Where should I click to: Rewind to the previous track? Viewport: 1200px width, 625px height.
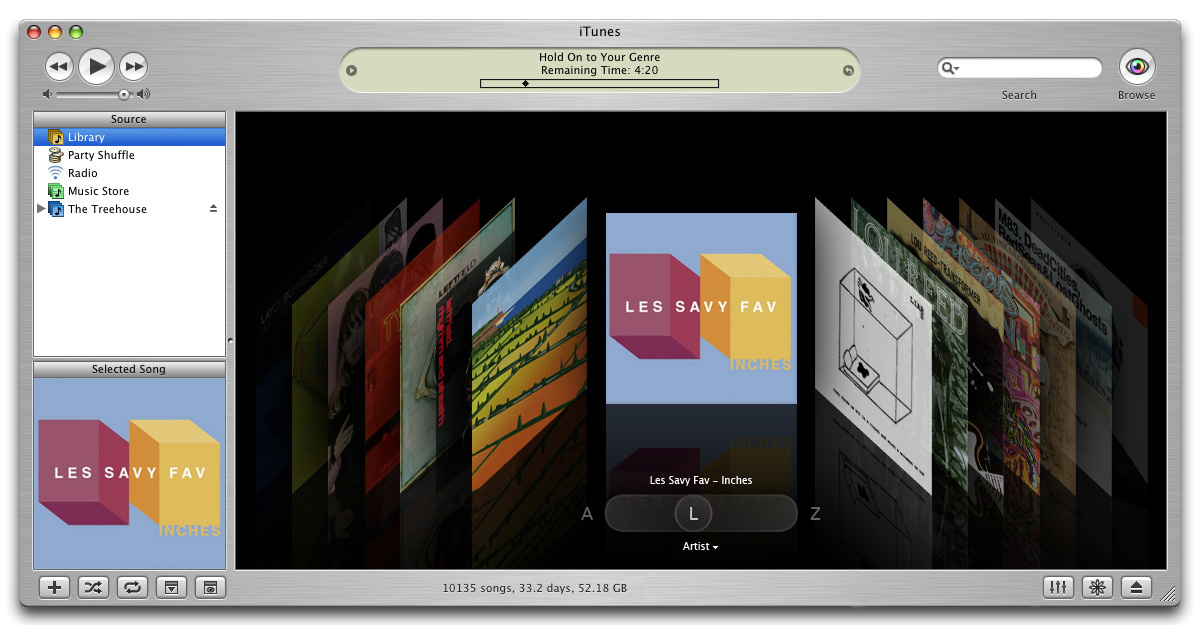(x=59, y=67)
